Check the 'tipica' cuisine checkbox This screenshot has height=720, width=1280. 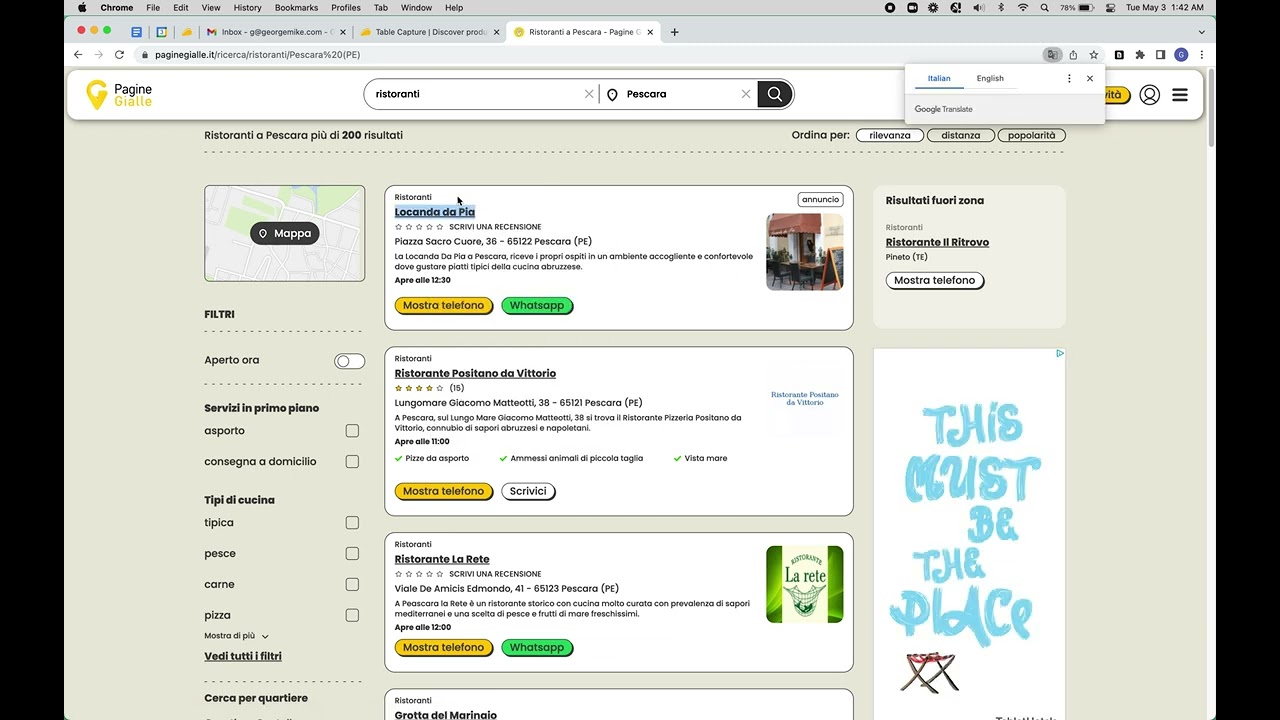click(352, 523)
